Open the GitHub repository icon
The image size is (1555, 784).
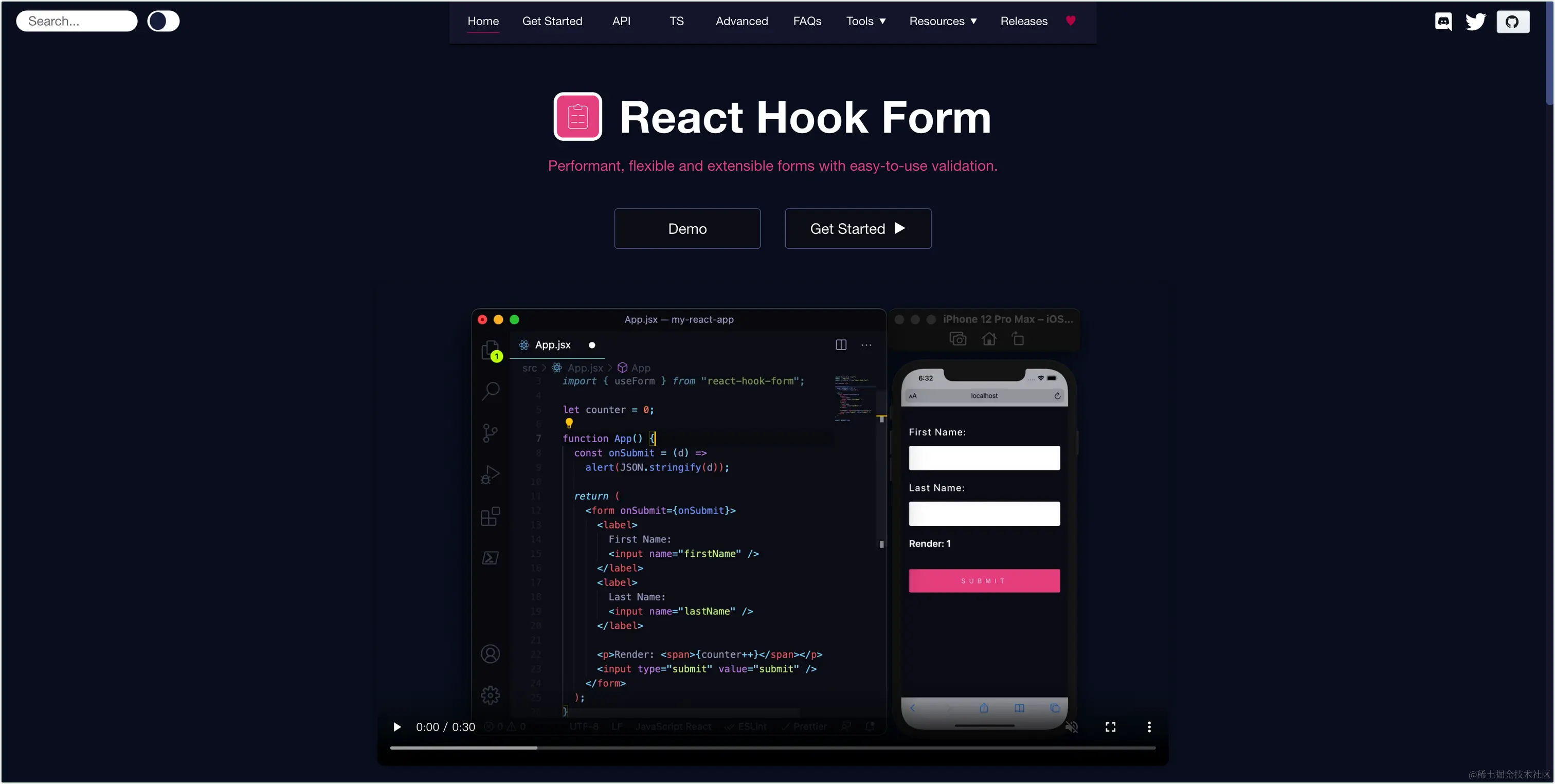tap(1512, 22)
